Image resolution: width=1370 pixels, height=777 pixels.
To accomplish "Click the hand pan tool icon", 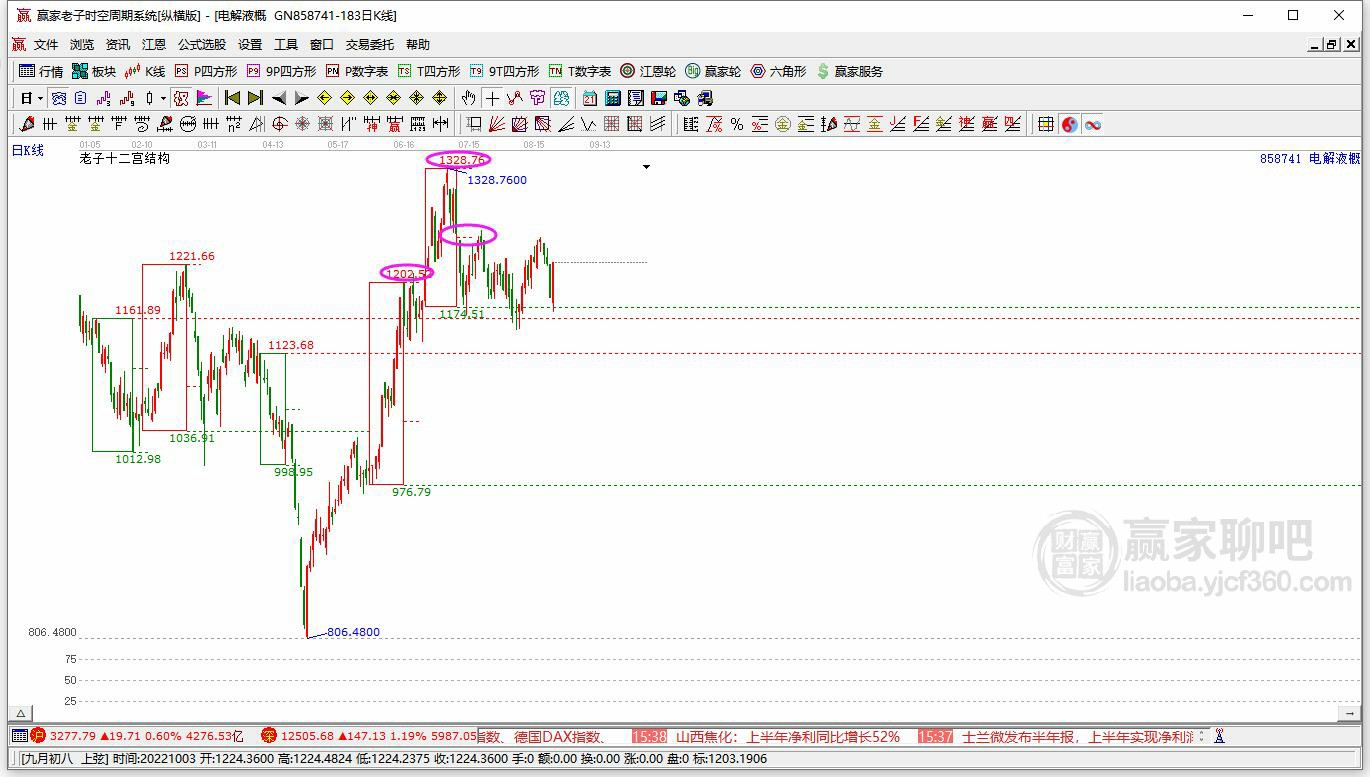I will [468, 98].
